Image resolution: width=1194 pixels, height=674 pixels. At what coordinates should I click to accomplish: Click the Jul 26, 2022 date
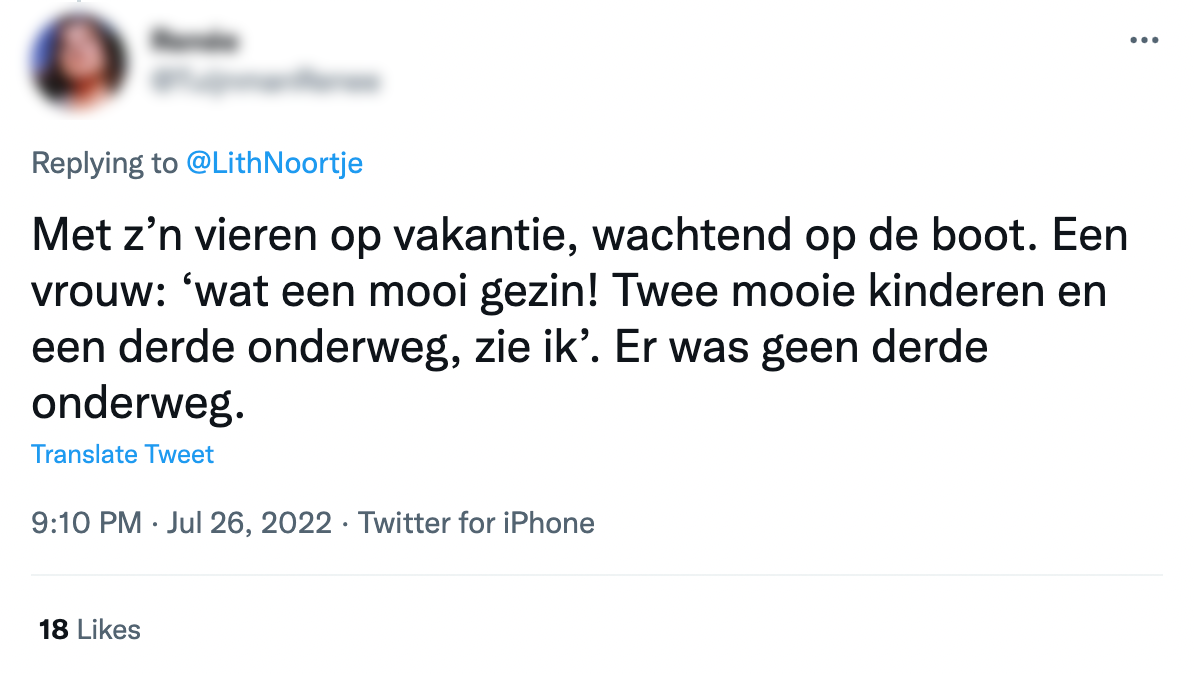pos(249,522)
